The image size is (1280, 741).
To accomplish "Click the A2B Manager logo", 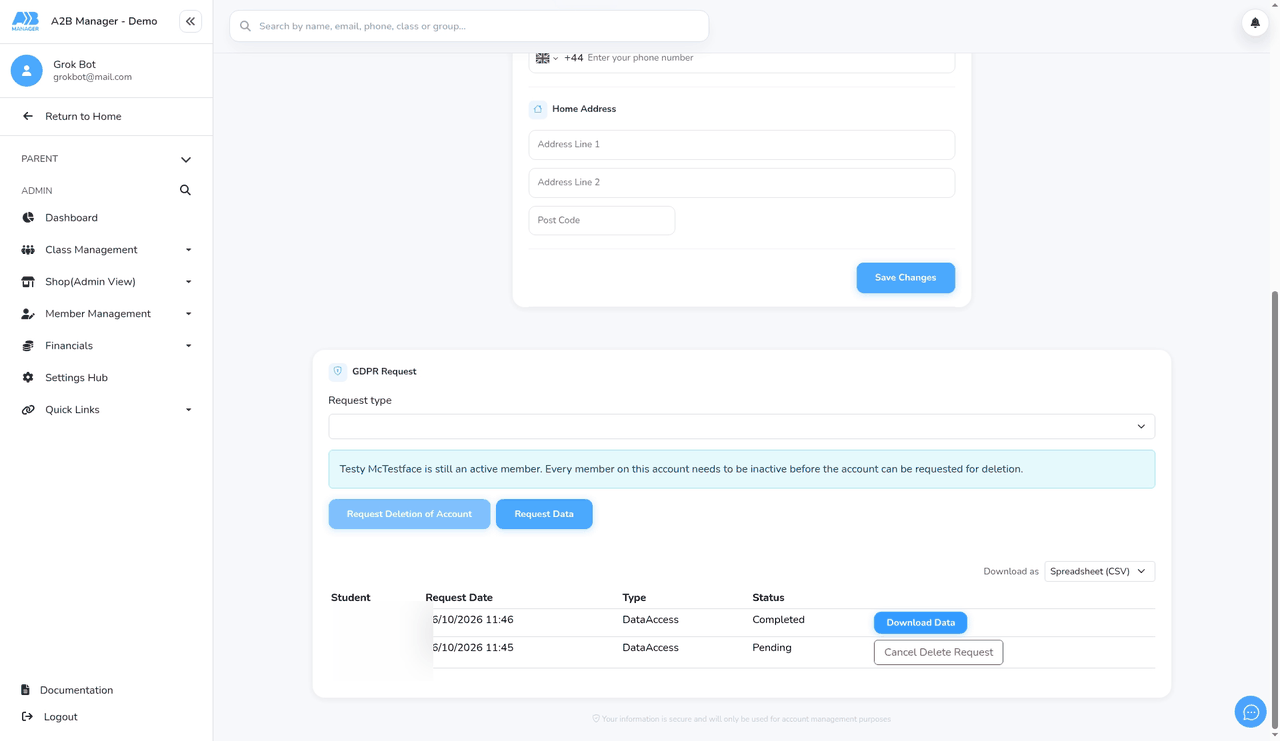I will pos(25,21).
